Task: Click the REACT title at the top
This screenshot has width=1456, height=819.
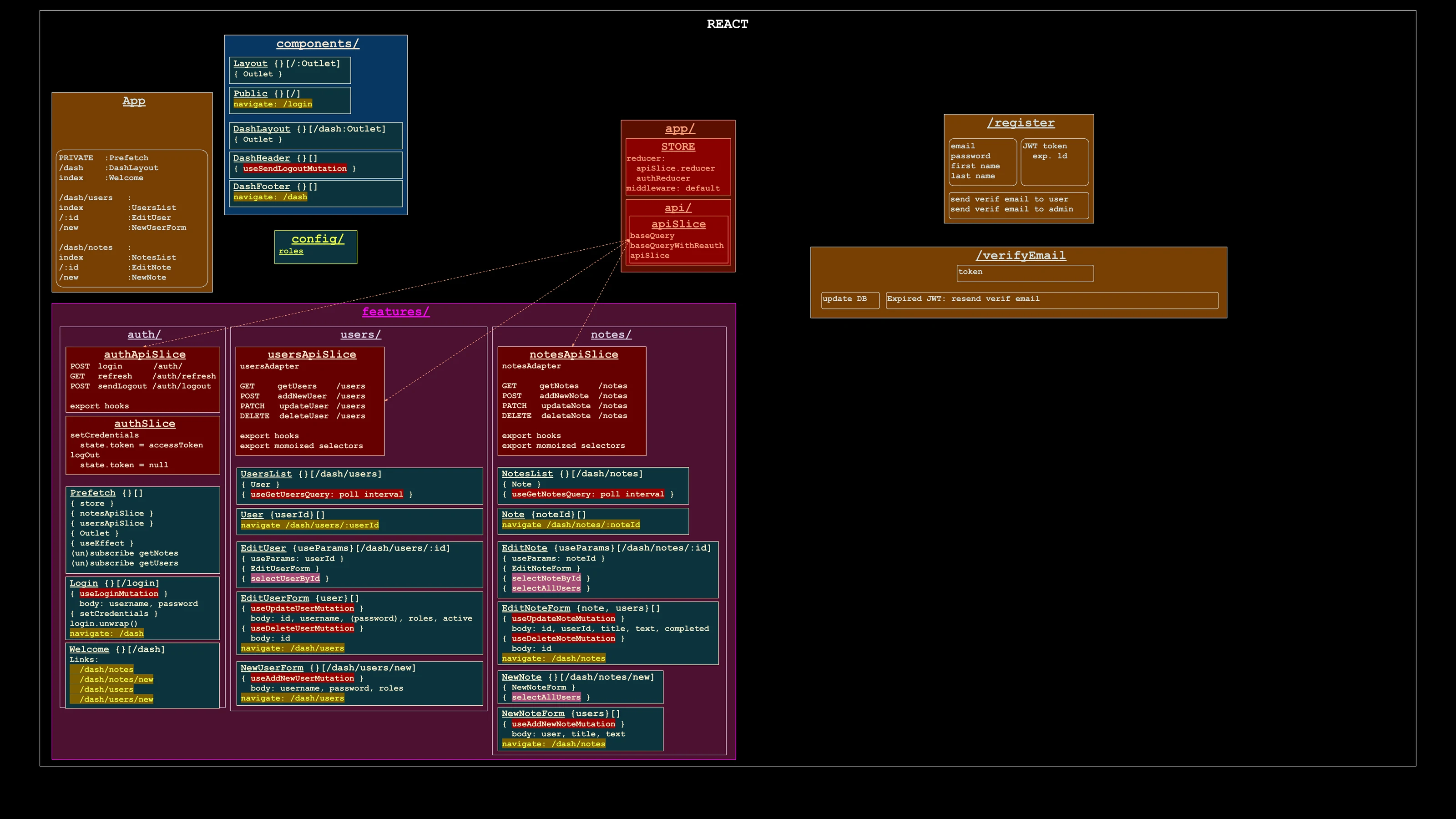Action: [x=727, y=24]
